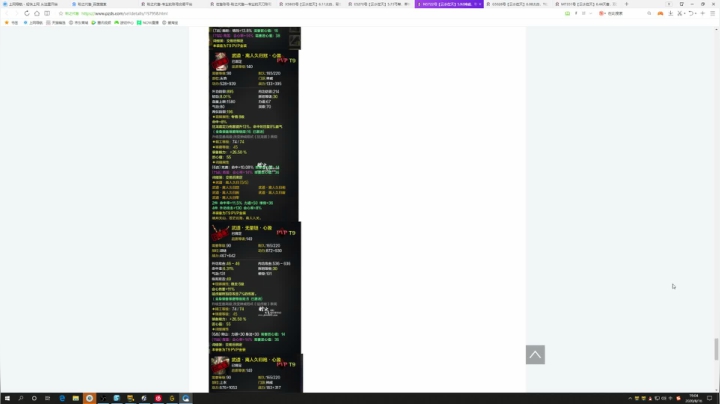Open File Explorer from taskbar
720x404 pixels.
click(x=76, y=398)
